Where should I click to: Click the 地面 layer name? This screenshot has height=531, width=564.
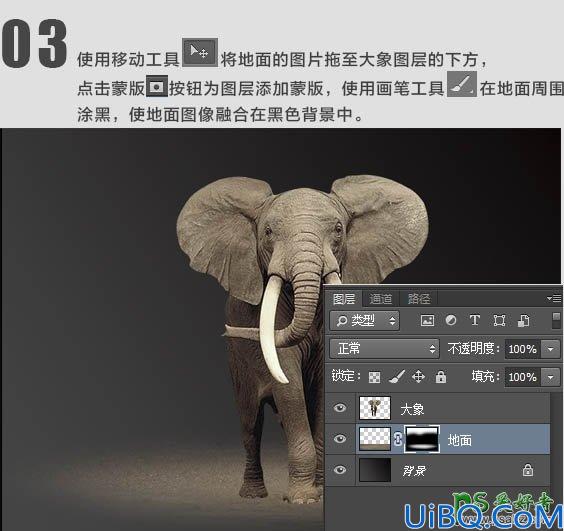click(x=459, y=440)
